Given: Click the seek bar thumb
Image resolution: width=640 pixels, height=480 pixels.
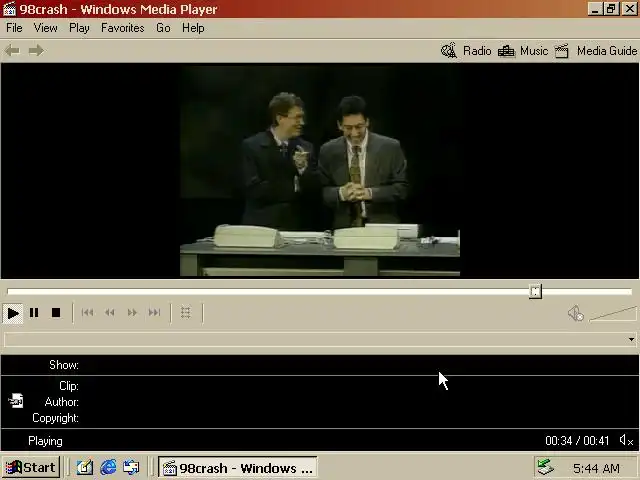Looking at the screenshot, I should coord(535,291).
